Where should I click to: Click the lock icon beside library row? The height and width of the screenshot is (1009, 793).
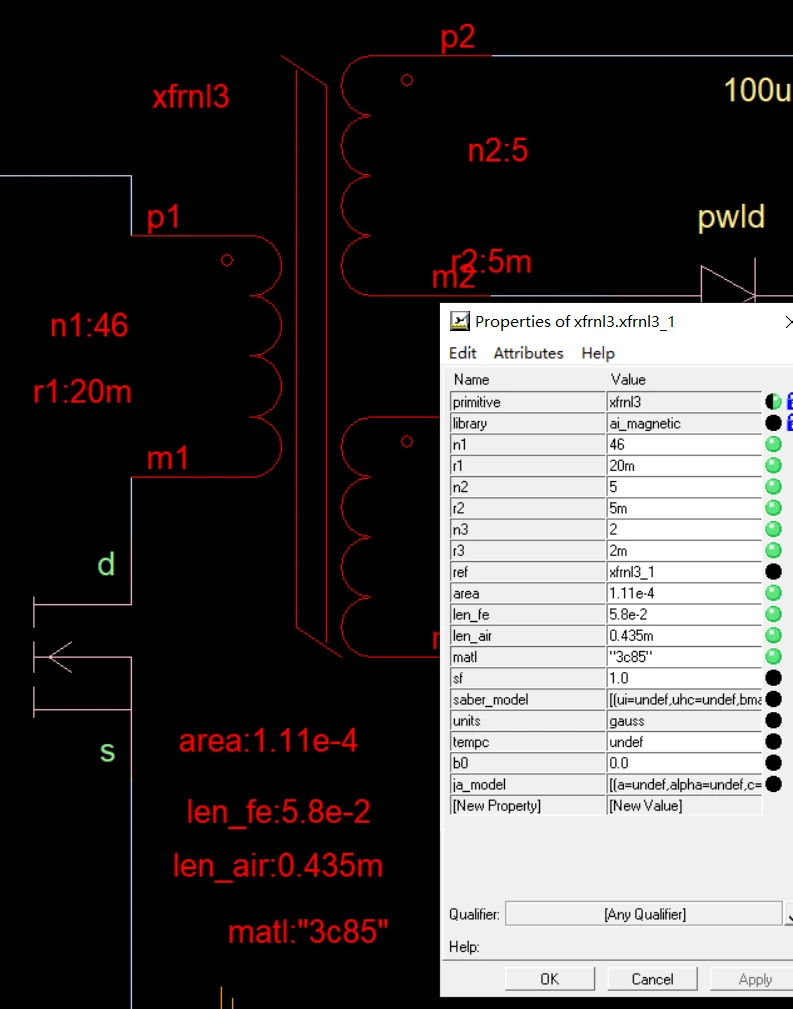click(789, 423)
